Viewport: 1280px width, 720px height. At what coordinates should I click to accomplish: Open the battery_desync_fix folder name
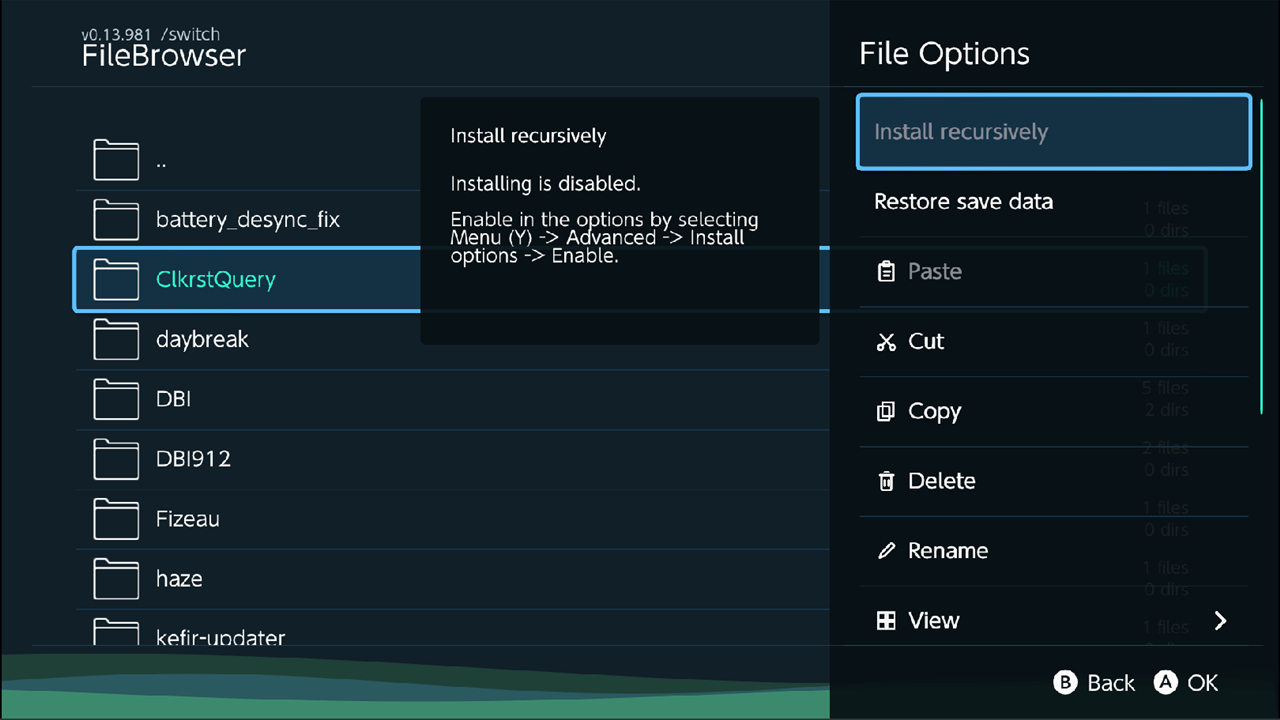[248, 220]
